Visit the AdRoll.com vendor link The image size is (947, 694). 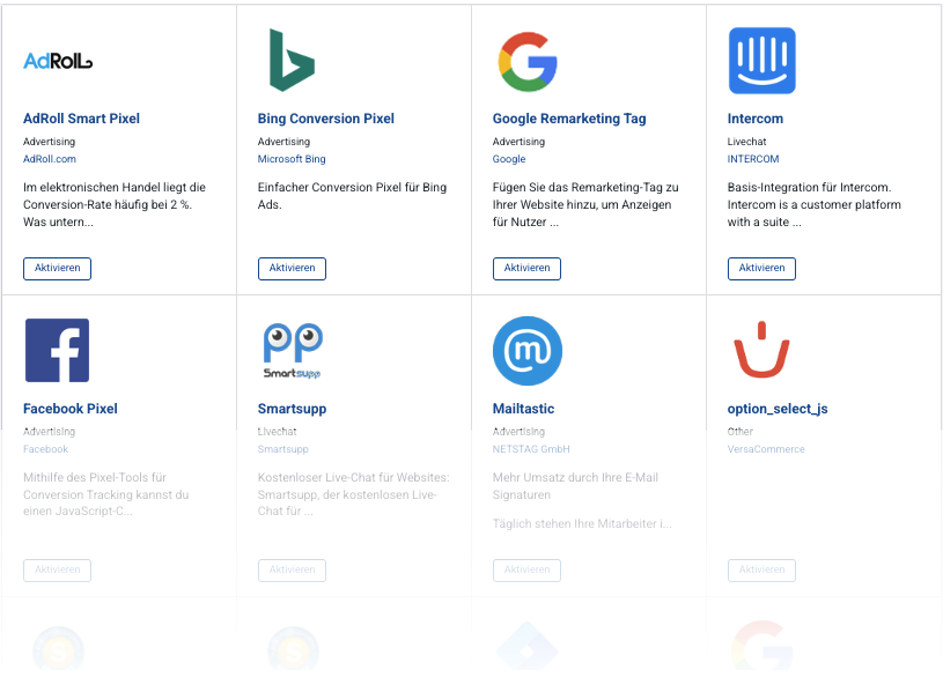click(x=50, y=159)
